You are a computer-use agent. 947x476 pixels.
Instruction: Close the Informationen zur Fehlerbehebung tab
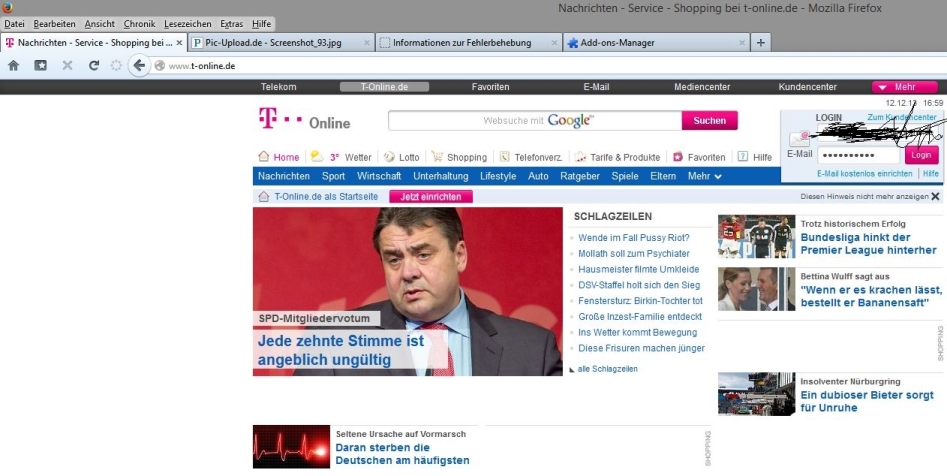(x=554, y=43)
